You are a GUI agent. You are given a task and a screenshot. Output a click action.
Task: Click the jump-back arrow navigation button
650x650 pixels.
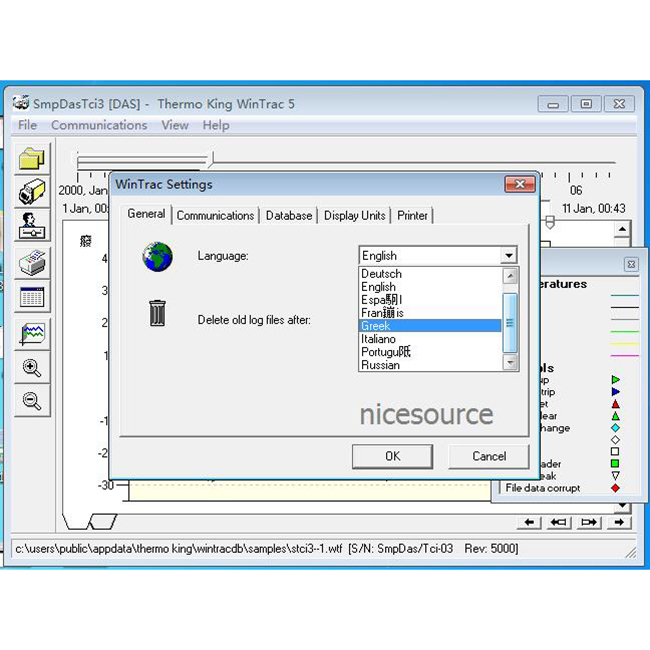click(x=559, y=522)
